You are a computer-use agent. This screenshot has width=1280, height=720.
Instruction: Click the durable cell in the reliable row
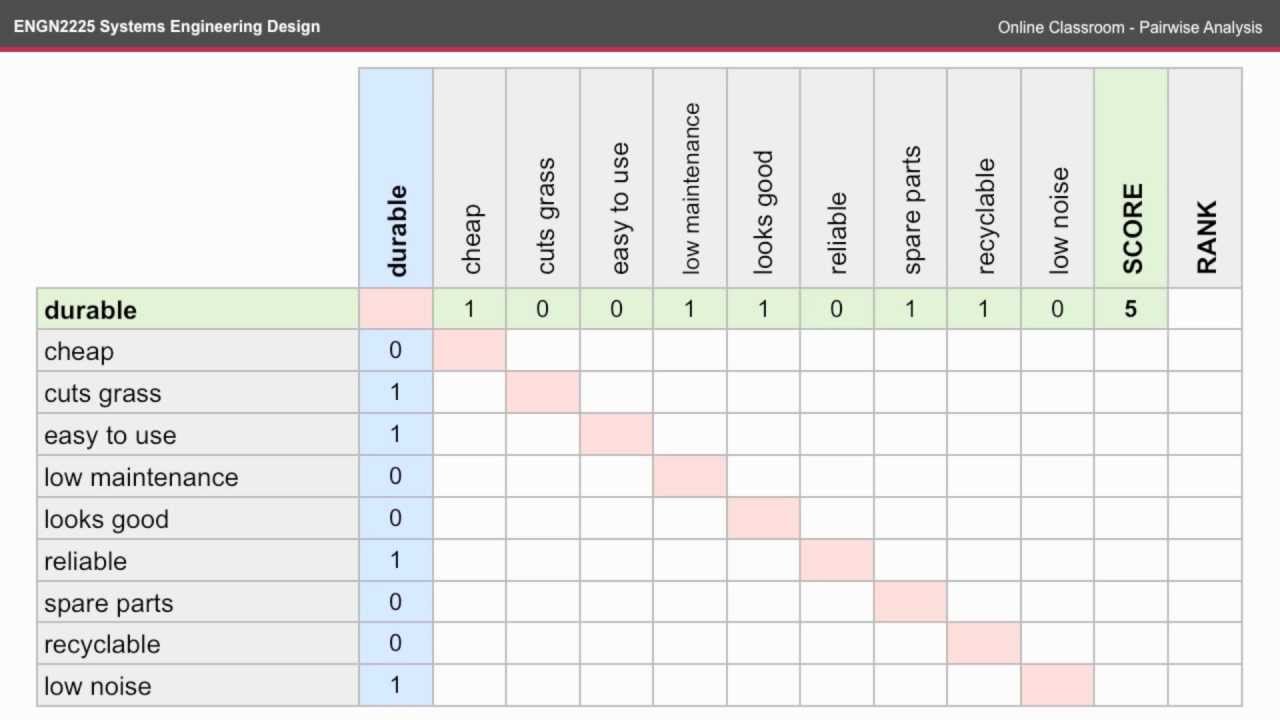(396, 560)
